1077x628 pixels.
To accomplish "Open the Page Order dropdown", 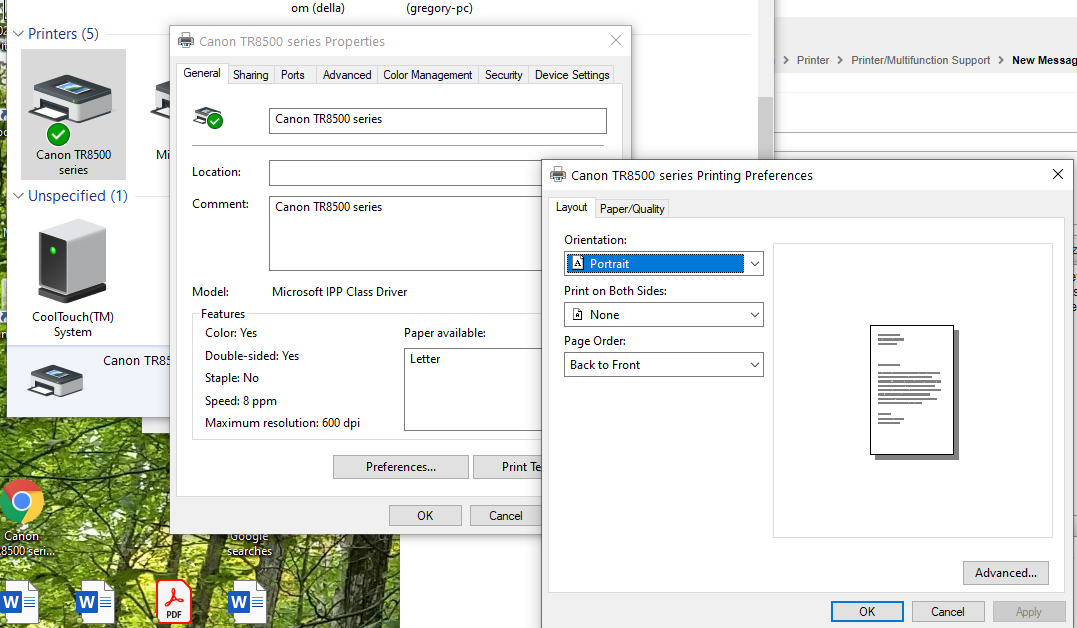I will [663, 365].
